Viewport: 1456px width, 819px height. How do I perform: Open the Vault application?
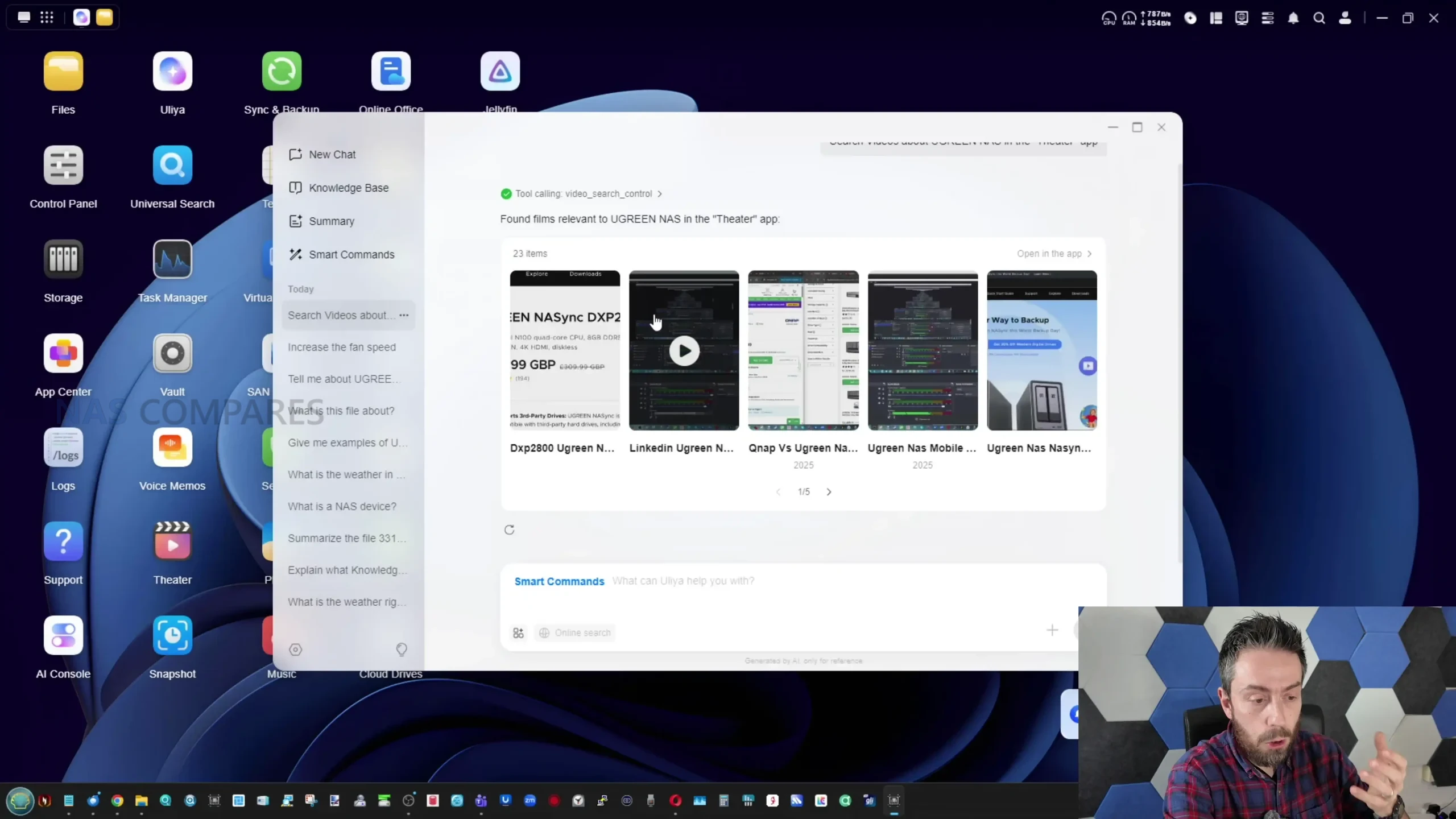[x=172, y=353]
